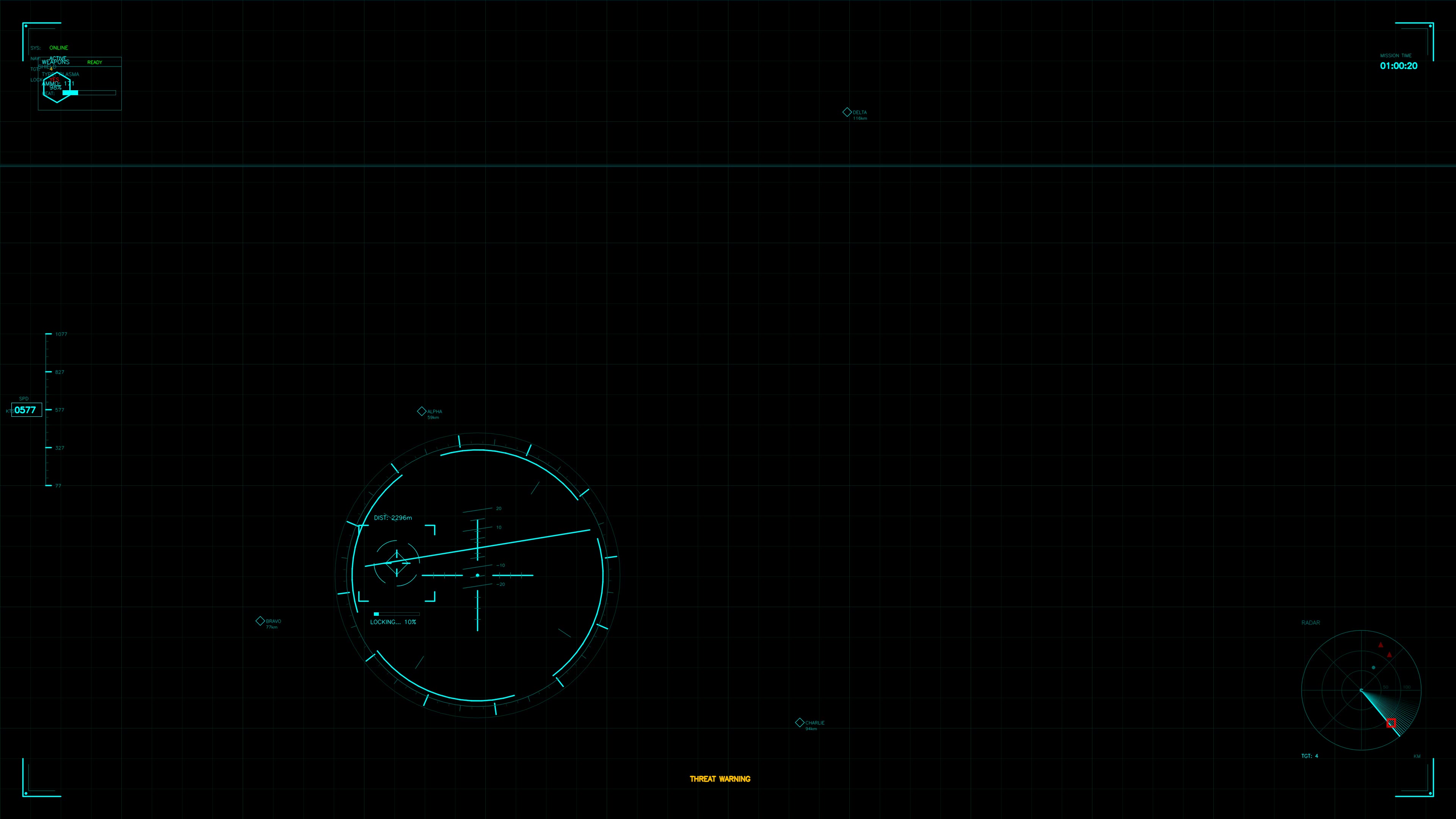The image size is (1456, 819).
Task: Select the ALPHA waypoint diamond marker
Action: (422, 411)
